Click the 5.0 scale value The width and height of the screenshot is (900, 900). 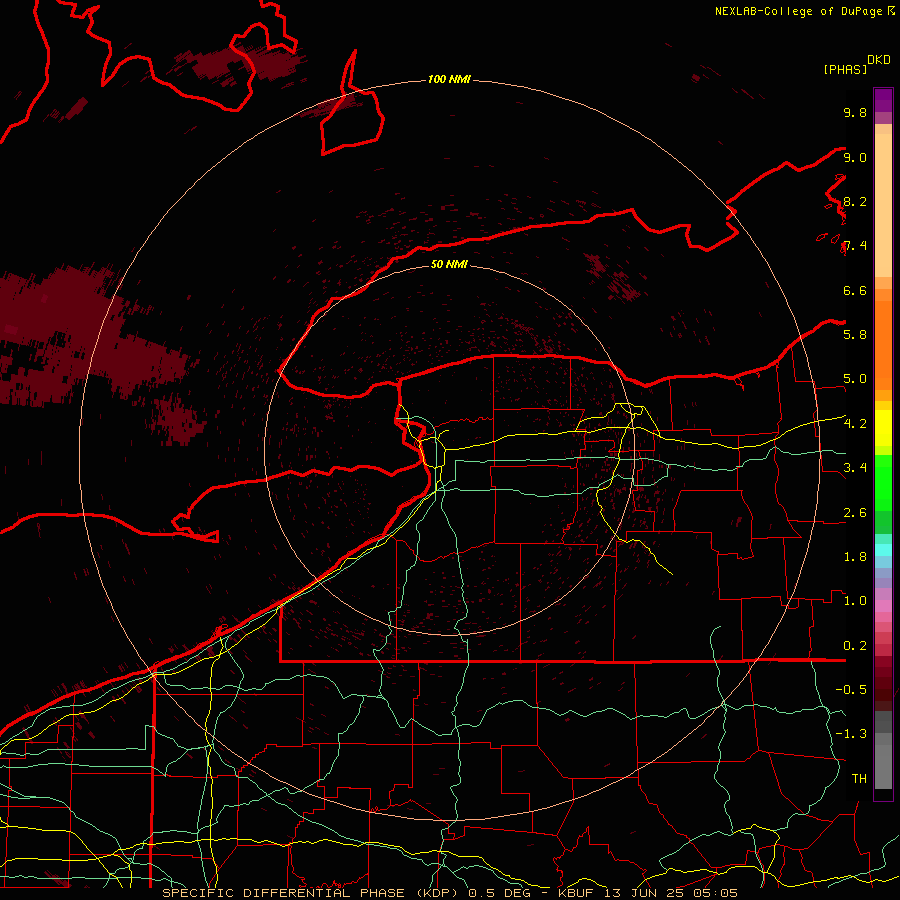855,379
